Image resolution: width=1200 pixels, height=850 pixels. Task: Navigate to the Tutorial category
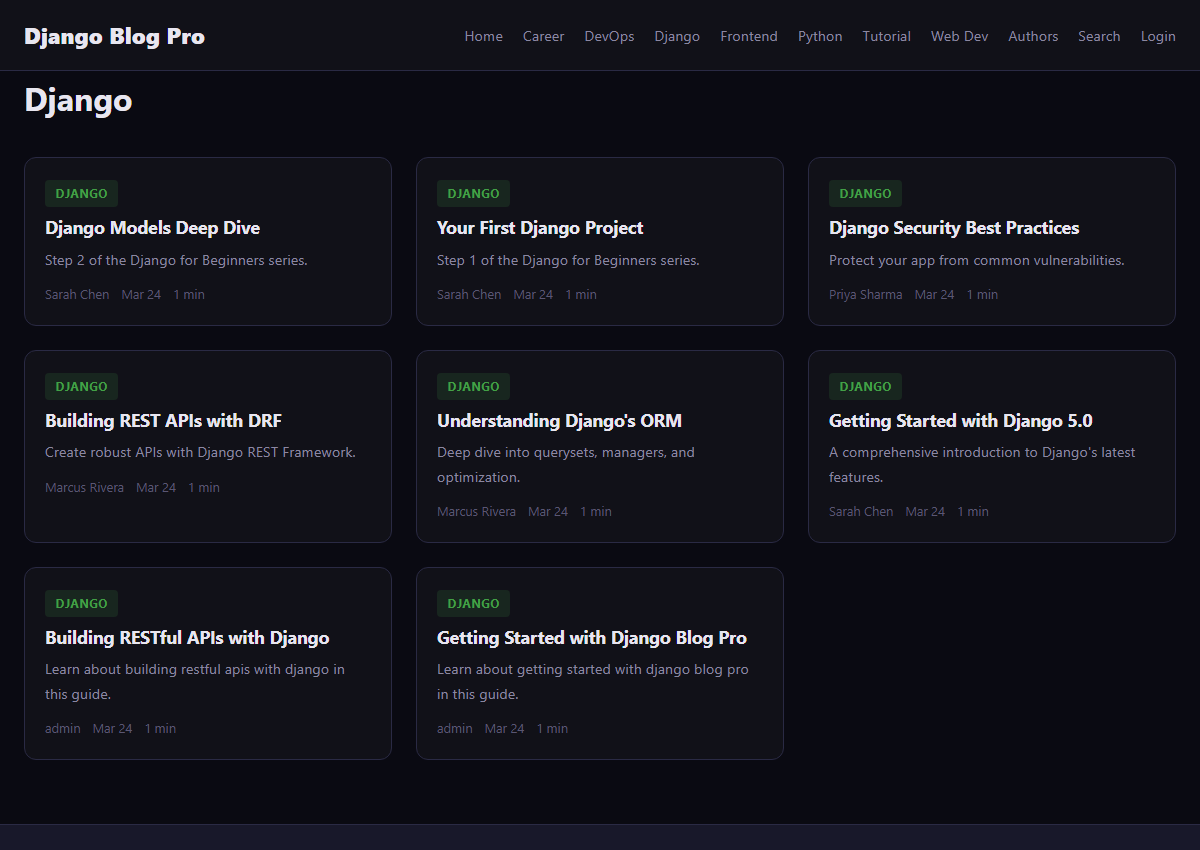pos(886,36)
